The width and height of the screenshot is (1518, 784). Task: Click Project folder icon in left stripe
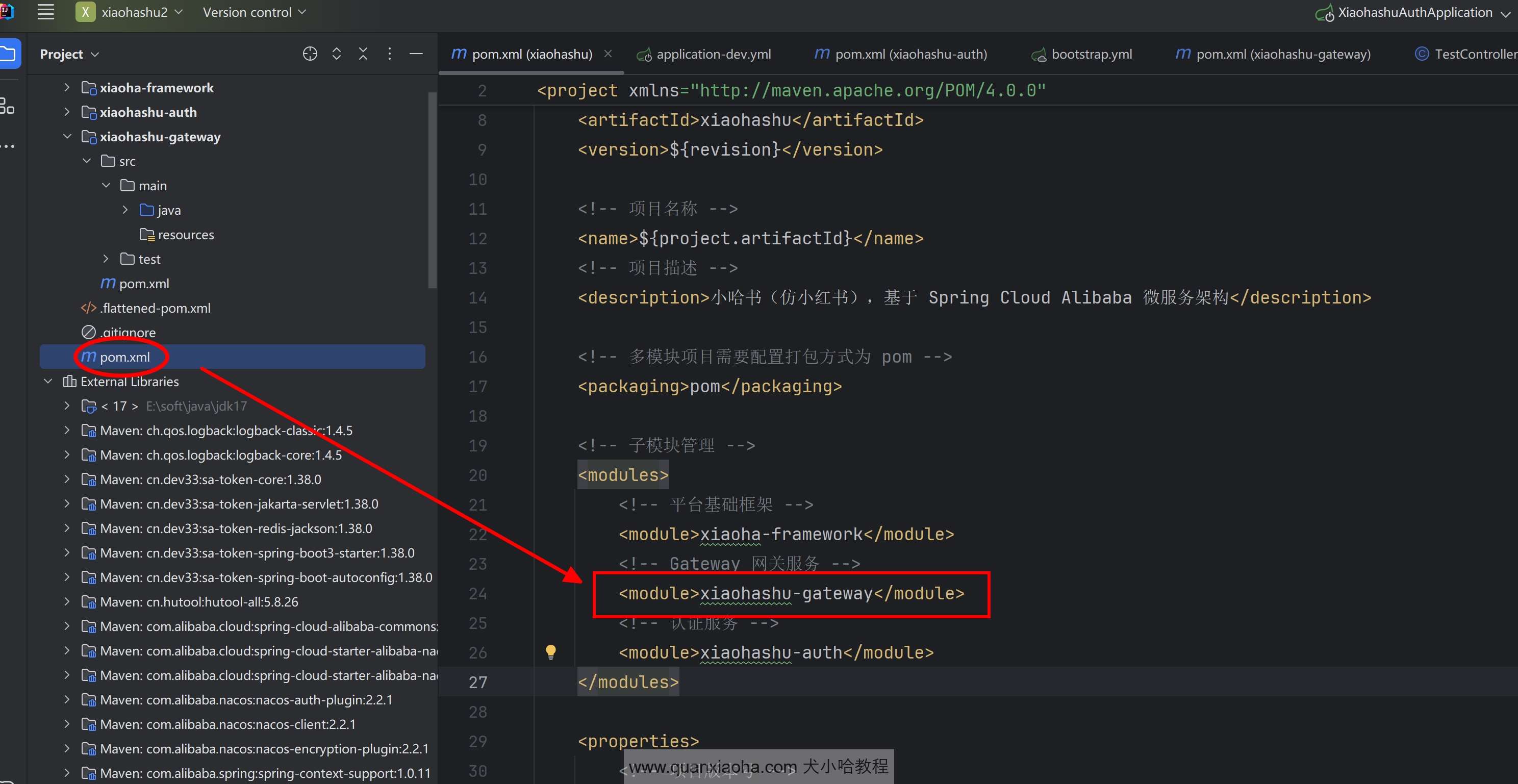coord(9,54)
